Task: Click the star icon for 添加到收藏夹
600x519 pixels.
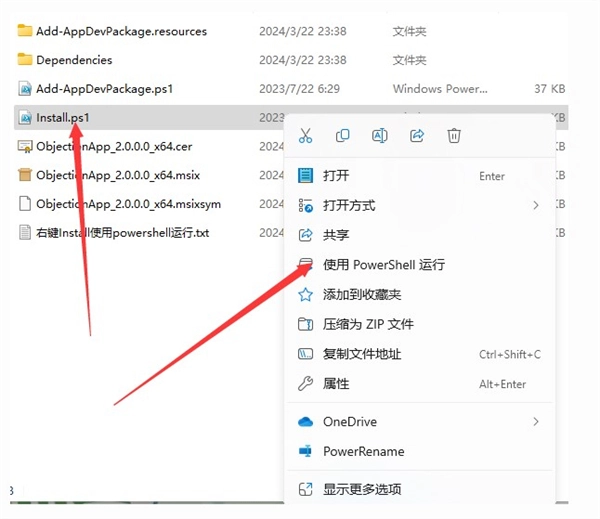Action: [306, 295]
